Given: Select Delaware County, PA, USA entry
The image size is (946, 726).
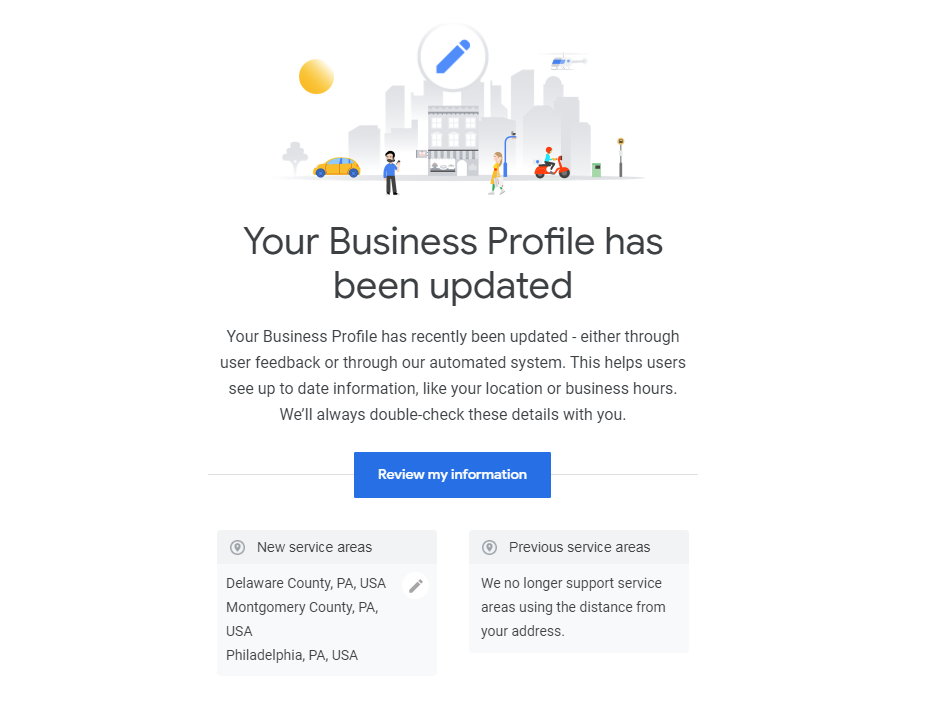Looking at the screenshot, I should tap(306, 583).
